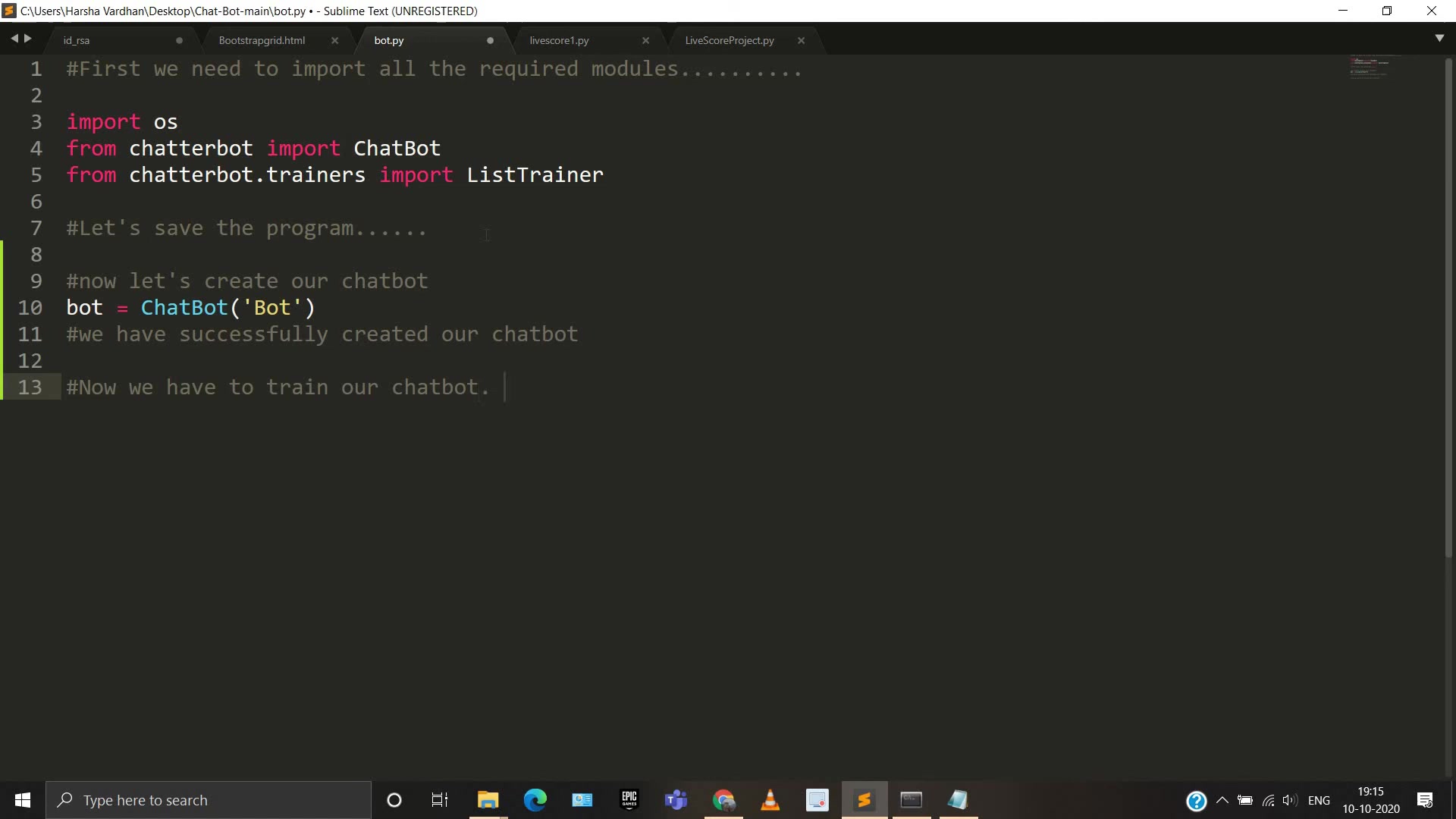Toggle Wi-Fi from the network icon
Viewport: 1456px width, 819px height.
[x=1267, y=800]
